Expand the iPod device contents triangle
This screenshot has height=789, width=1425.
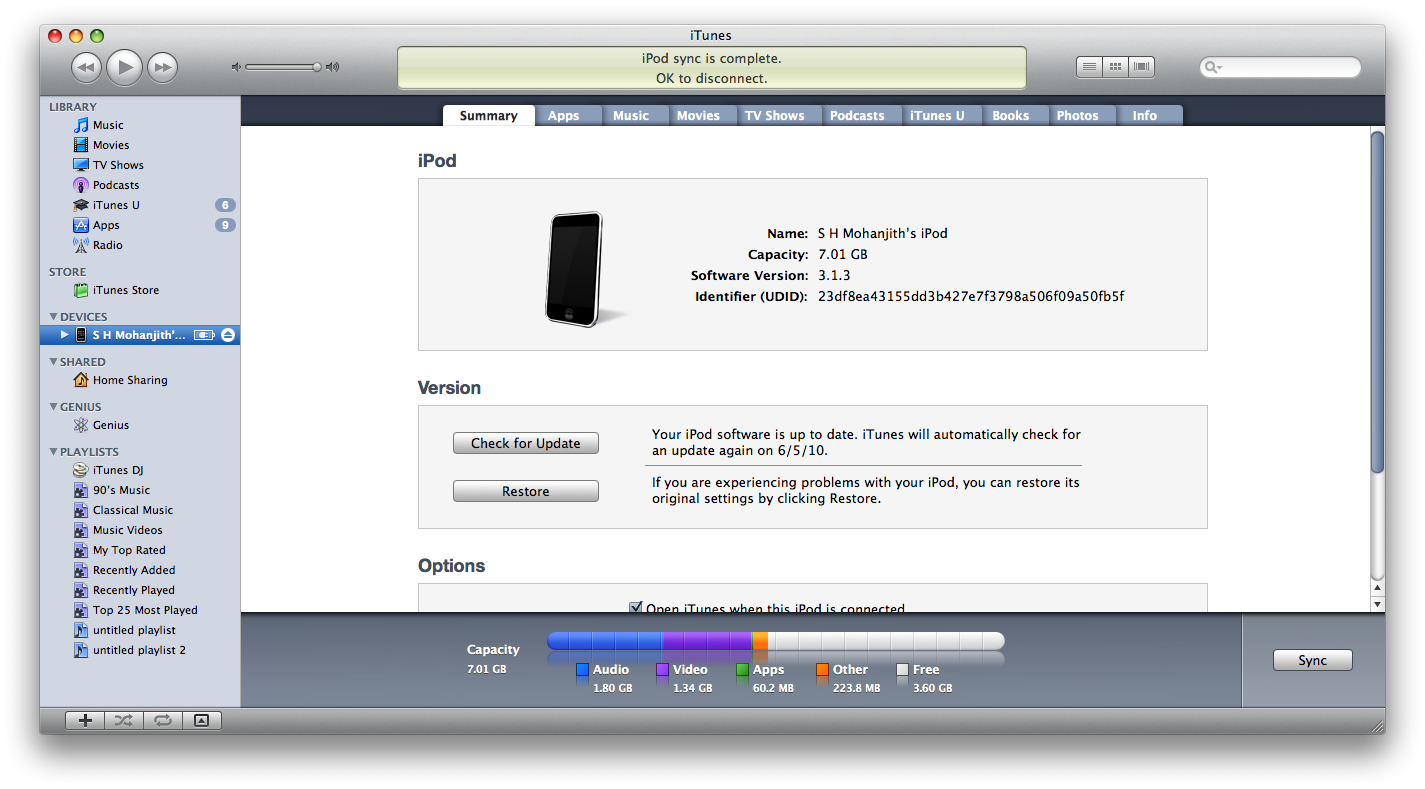point(65,335)
